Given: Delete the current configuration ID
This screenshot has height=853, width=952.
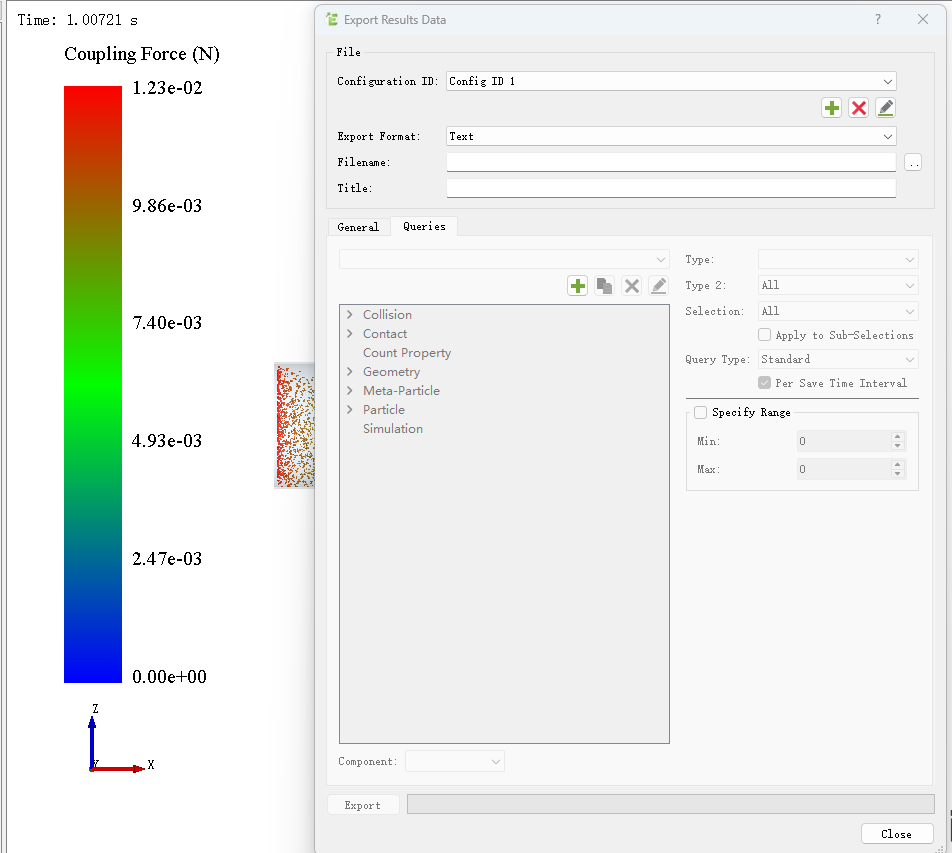Looking at the screenshot, I should pyautogui.click(x=858, y=108).
